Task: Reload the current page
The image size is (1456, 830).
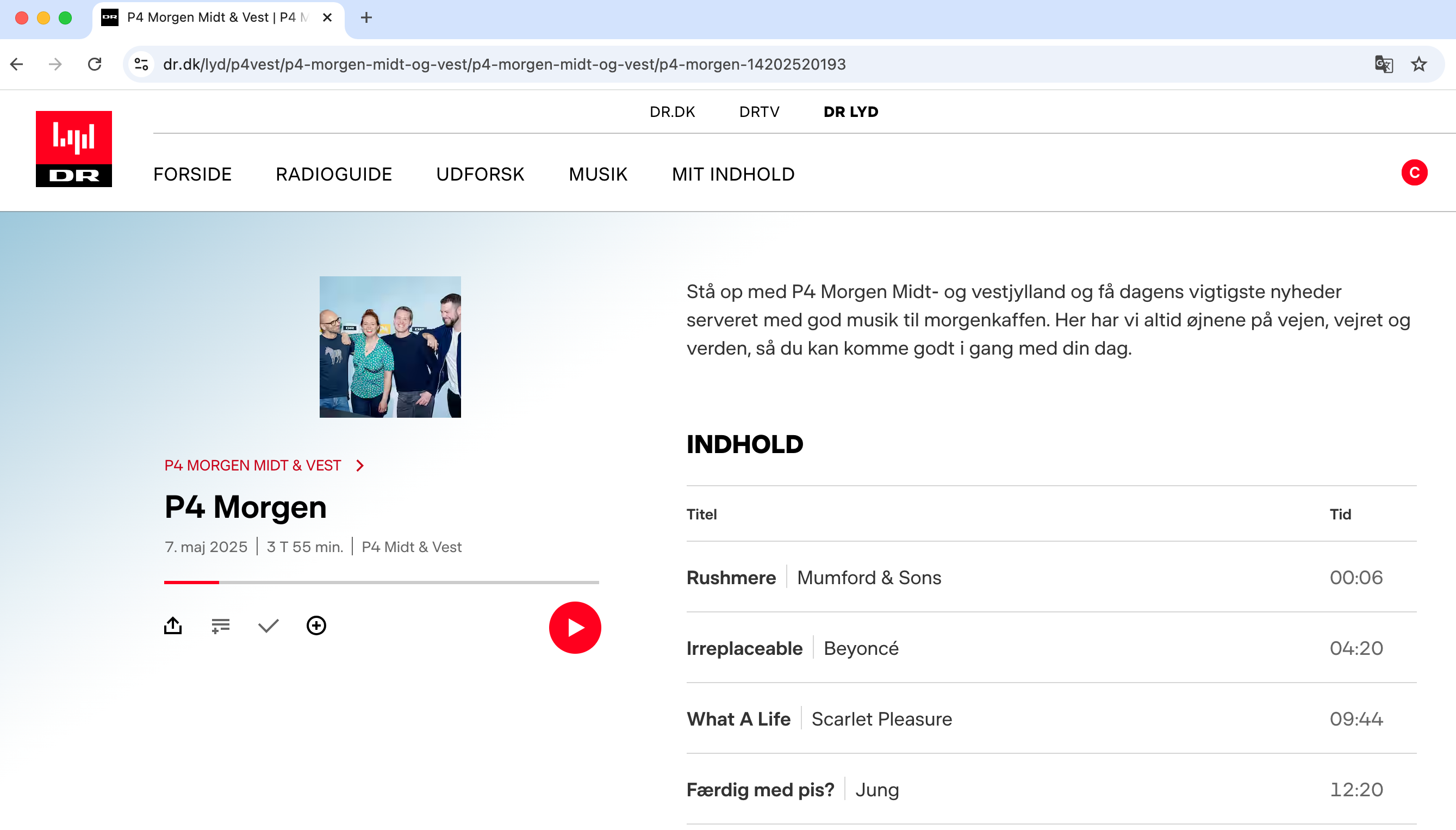Action: pyautogui.click(x=95, y=64)
